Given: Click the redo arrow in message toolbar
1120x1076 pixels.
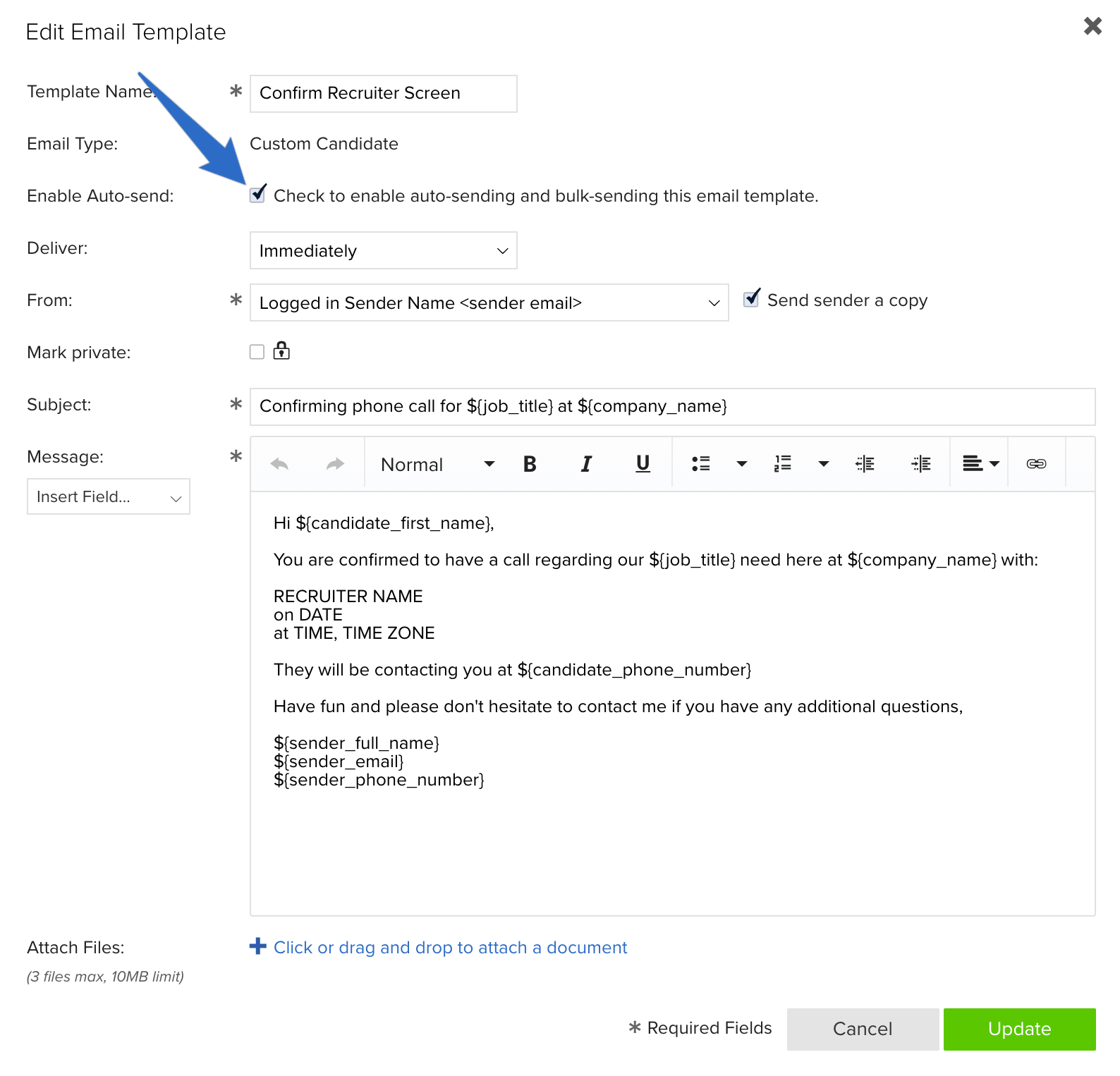Looking at the screenshot, I should click(336, 464).
